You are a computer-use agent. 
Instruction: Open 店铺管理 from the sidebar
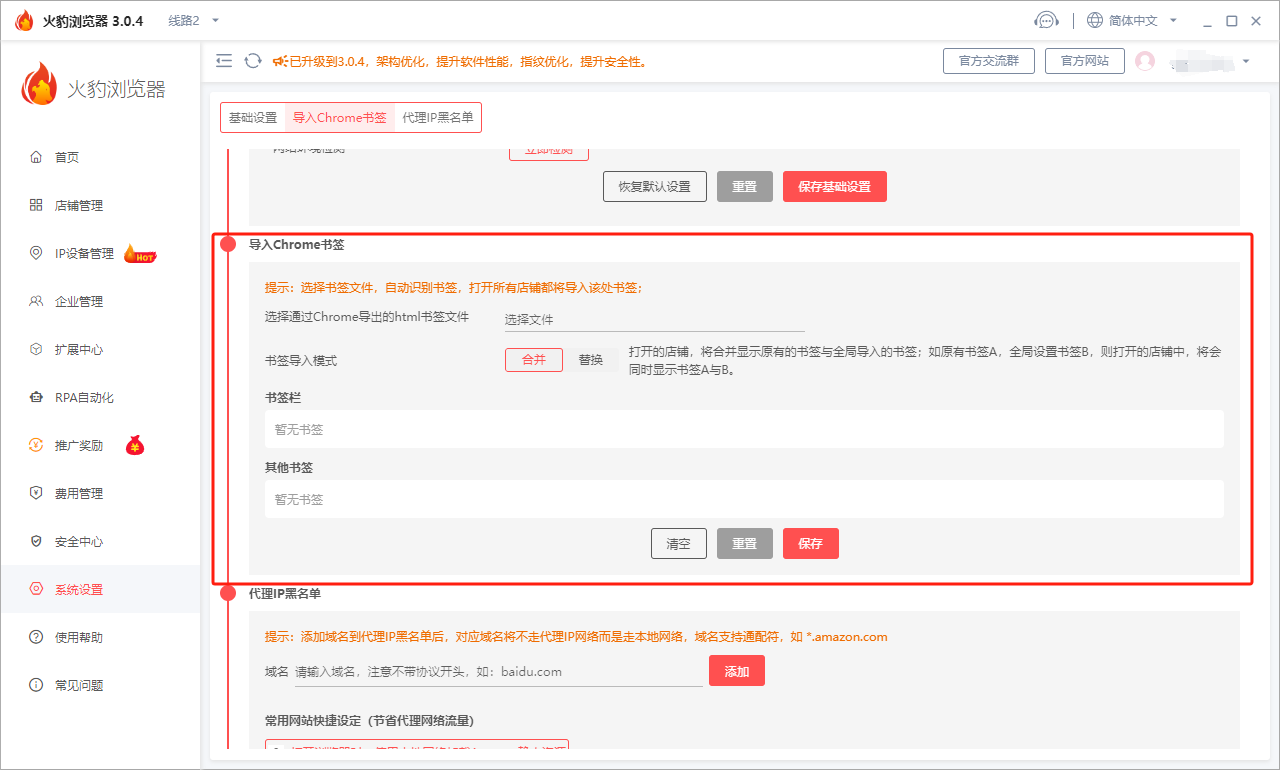coord(78,205)
